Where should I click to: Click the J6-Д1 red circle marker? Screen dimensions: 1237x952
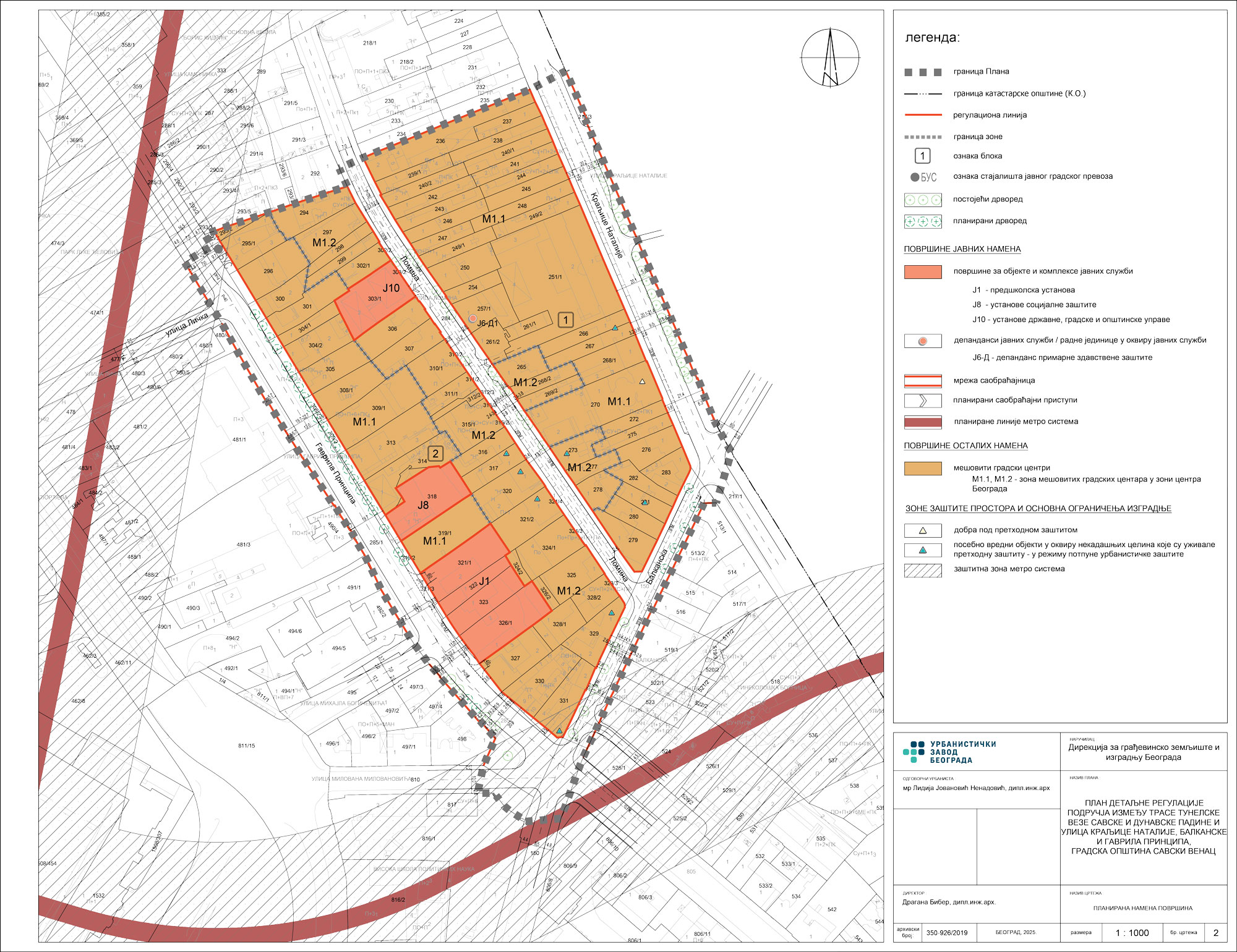pyautogui.click(x=473, y=319)
